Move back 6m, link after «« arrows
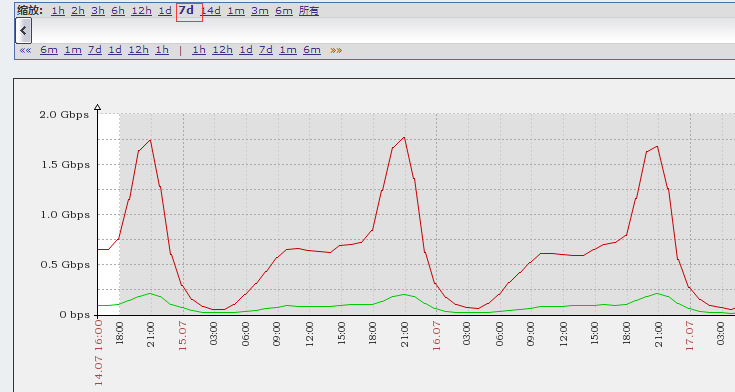Viewport: 735px width, 392px height. pos(49,50)
